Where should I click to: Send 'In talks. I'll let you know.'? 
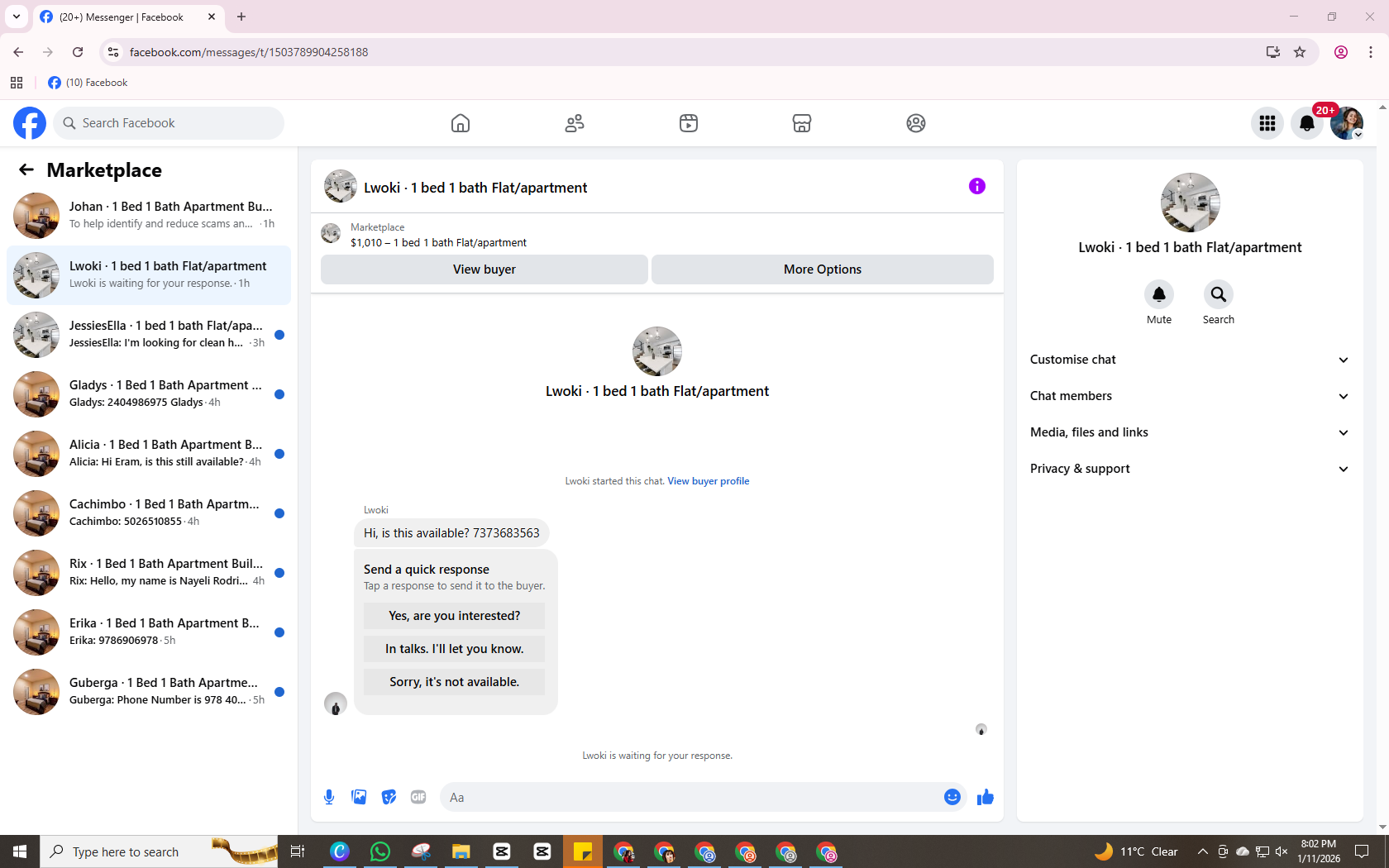[454, 649]
